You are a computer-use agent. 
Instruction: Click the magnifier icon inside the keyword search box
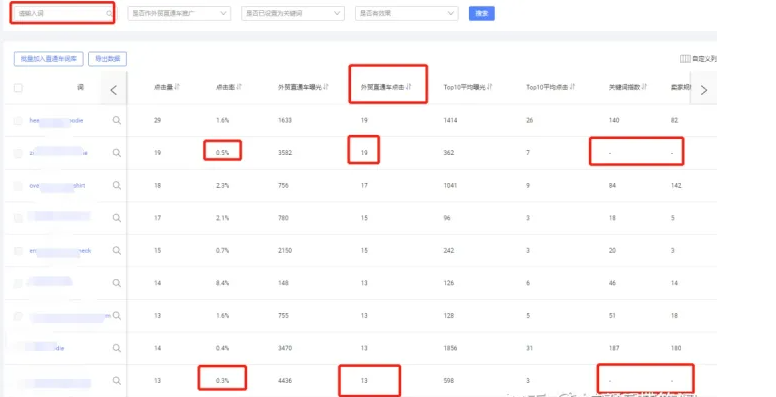tap(109, 13)
